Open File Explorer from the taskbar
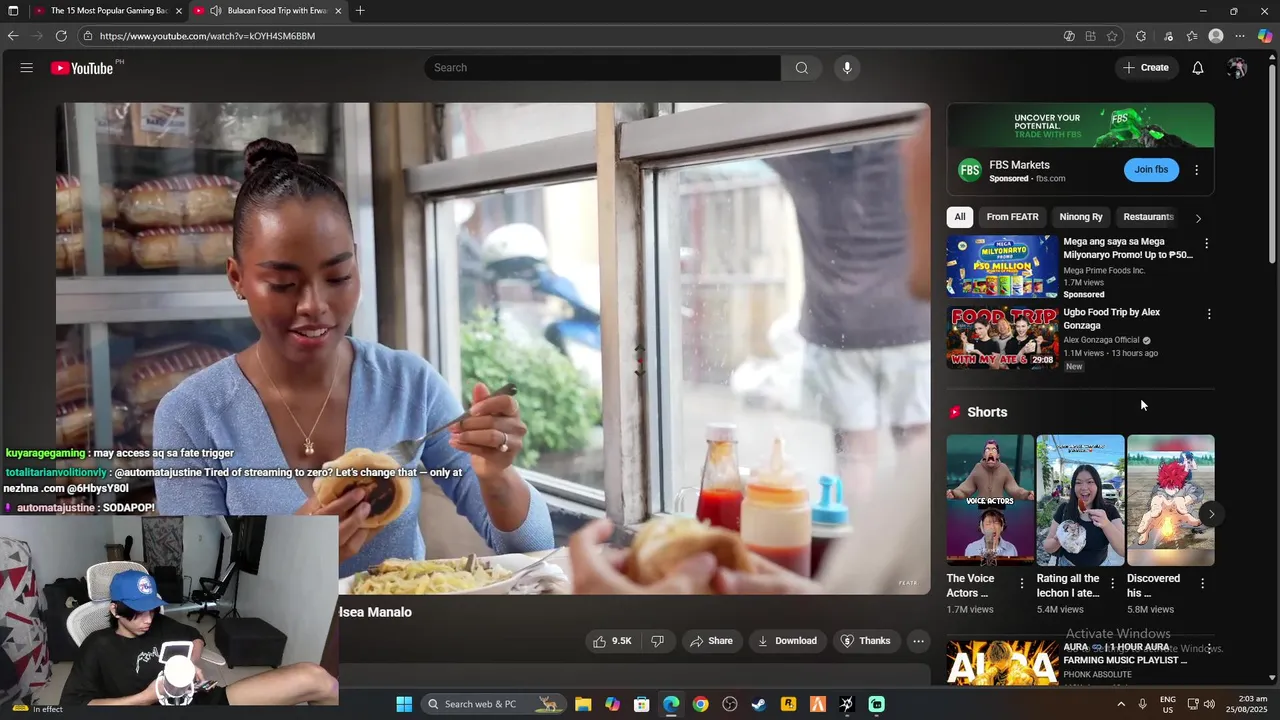The image size is (1280, 720). [x=583, y=704]
